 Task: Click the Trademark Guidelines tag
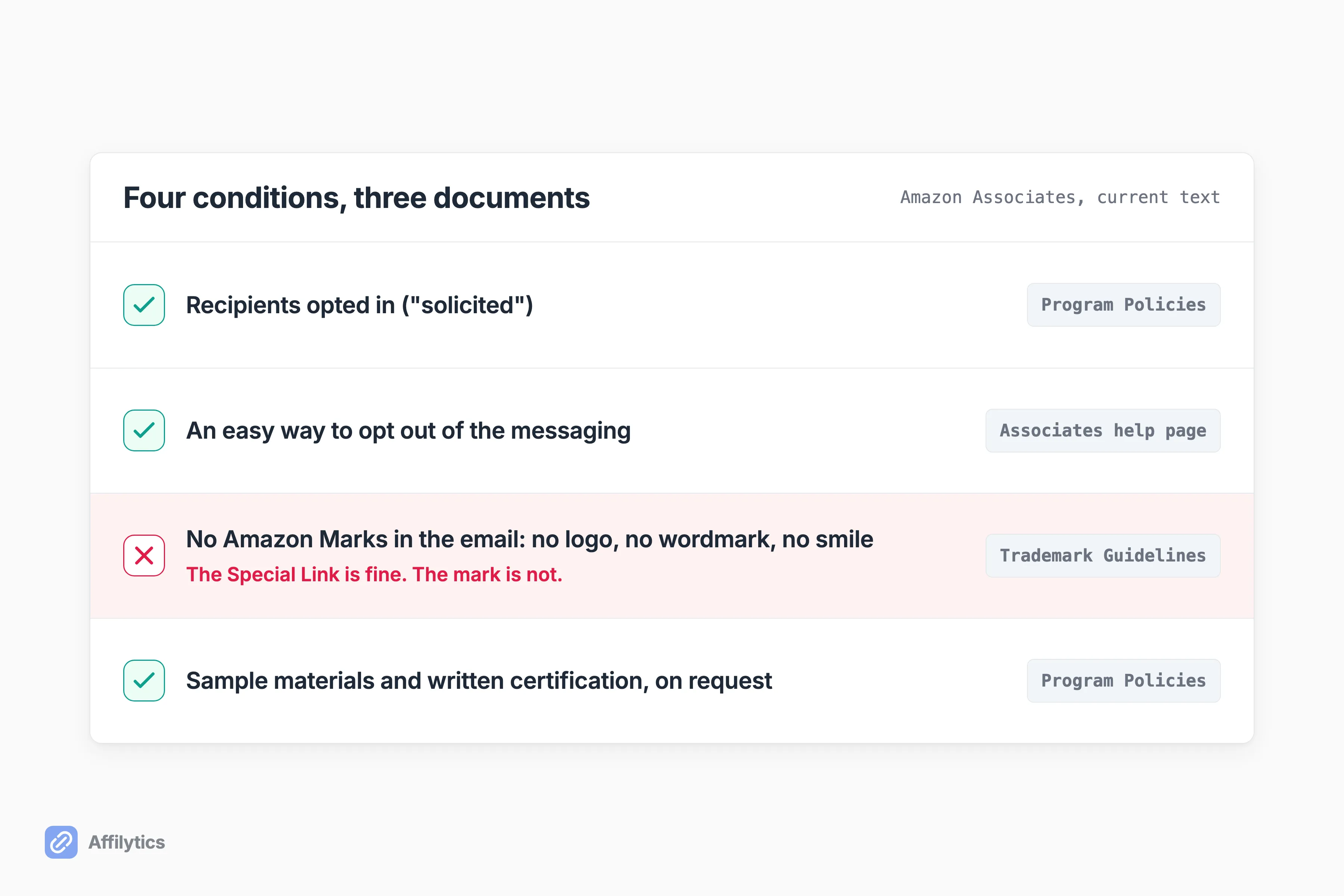(x=1103, y=556)
